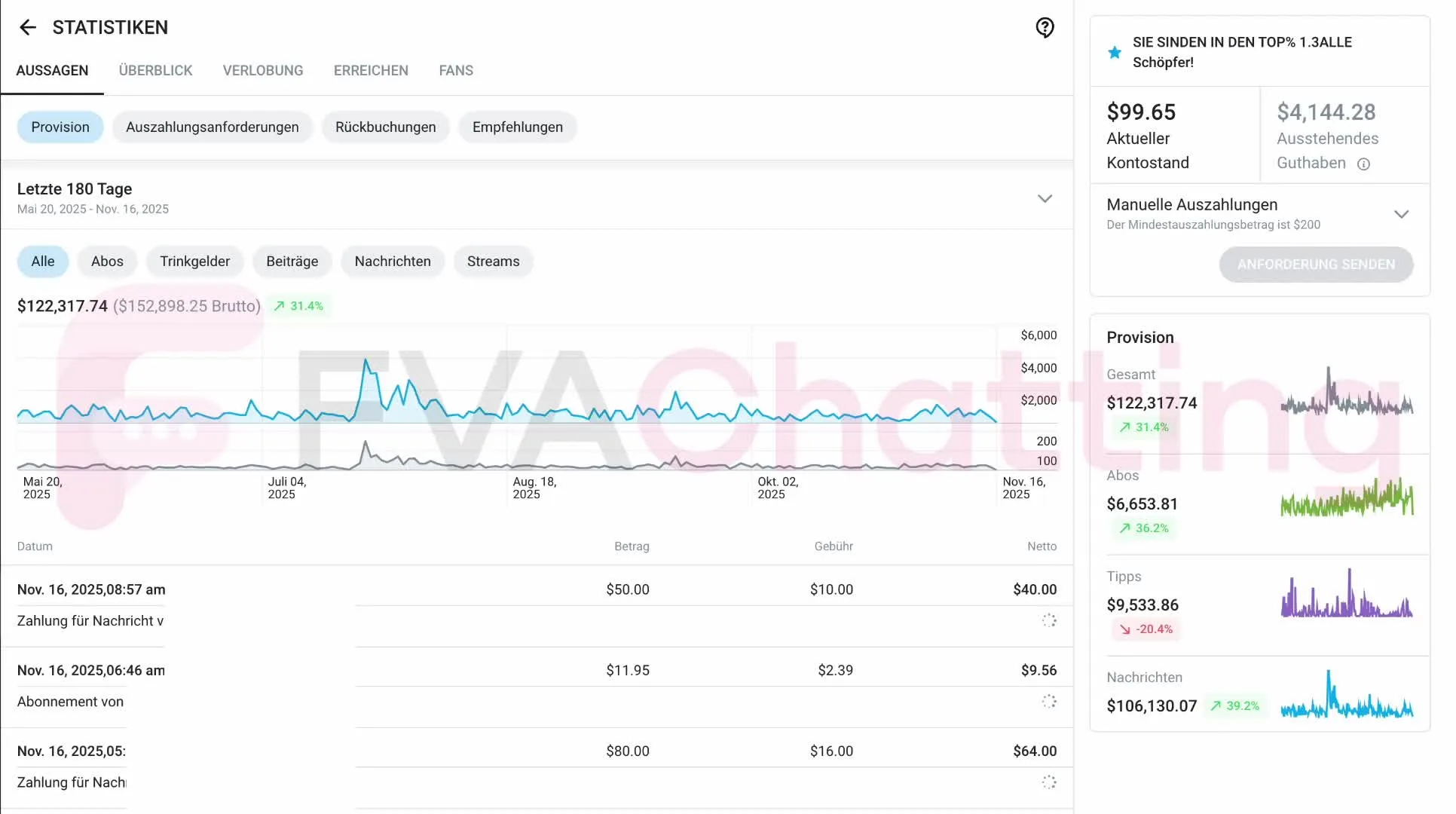
Task: Open the FANS tab
Action: pos(456,71)
